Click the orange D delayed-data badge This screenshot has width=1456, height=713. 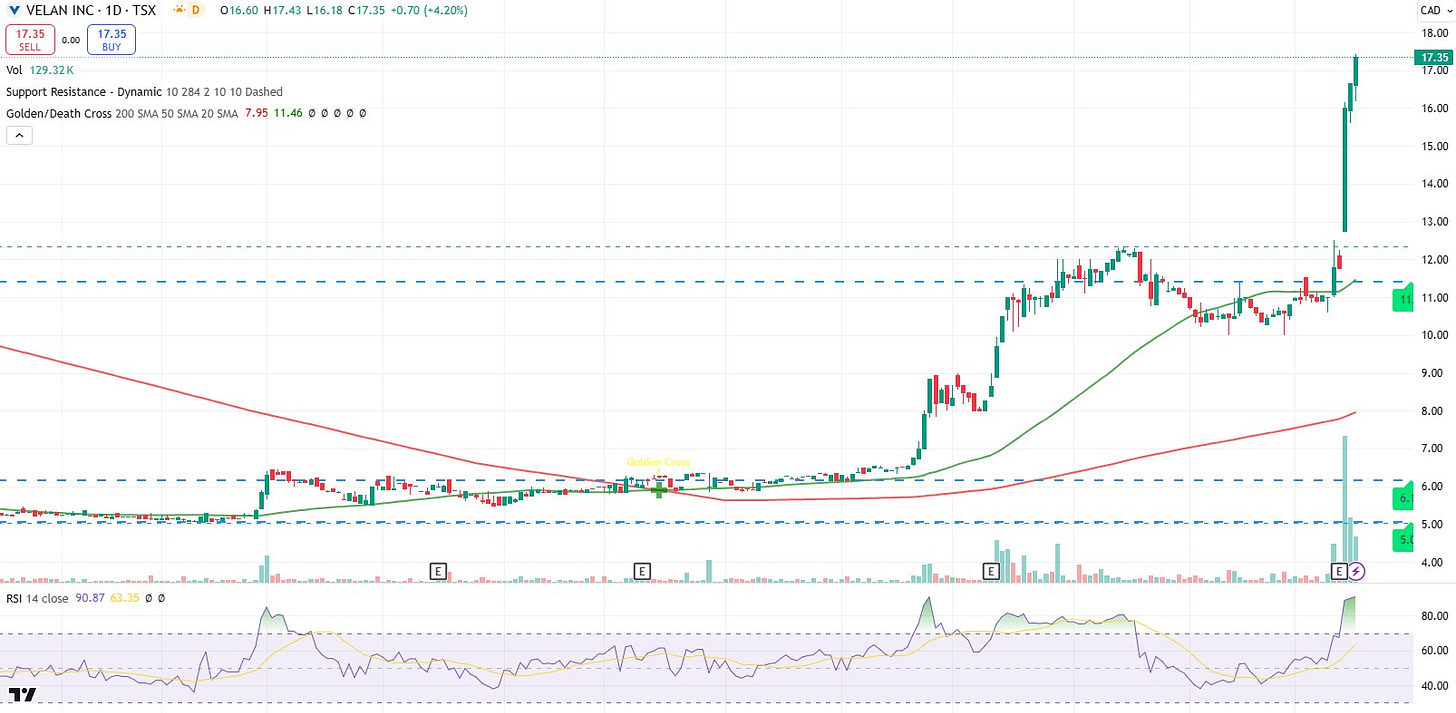pos(196,10)
